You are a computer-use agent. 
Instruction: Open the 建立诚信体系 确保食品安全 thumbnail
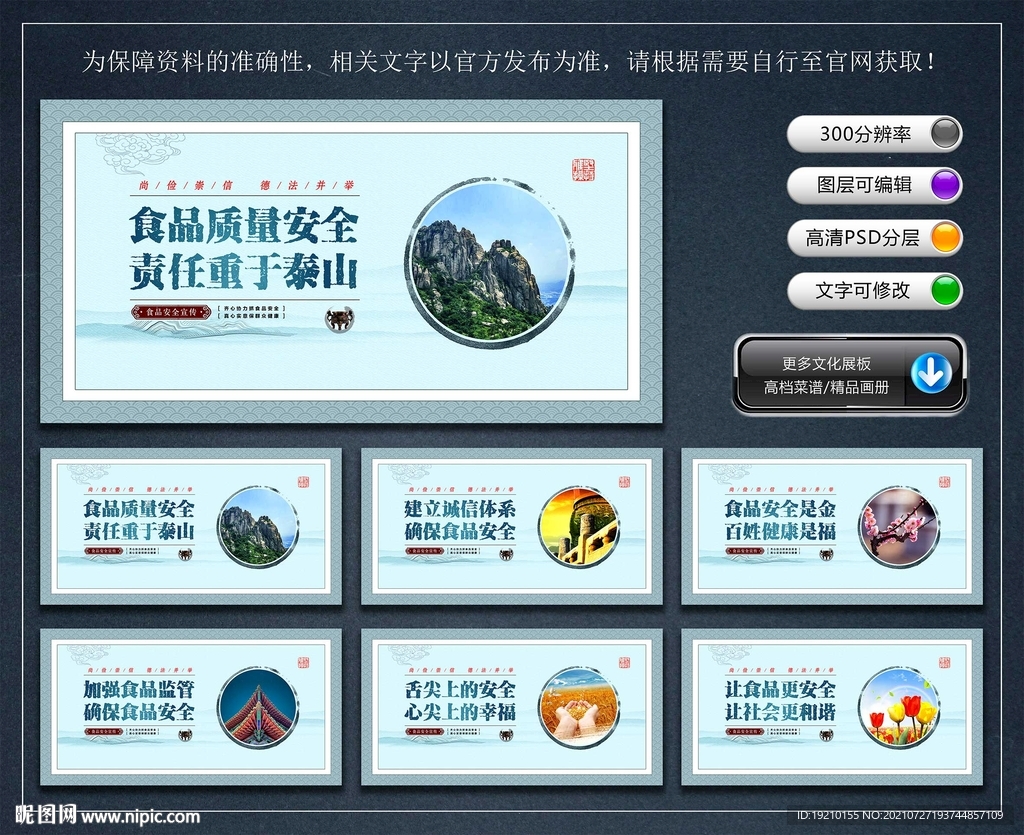click(x=511, y=526)
